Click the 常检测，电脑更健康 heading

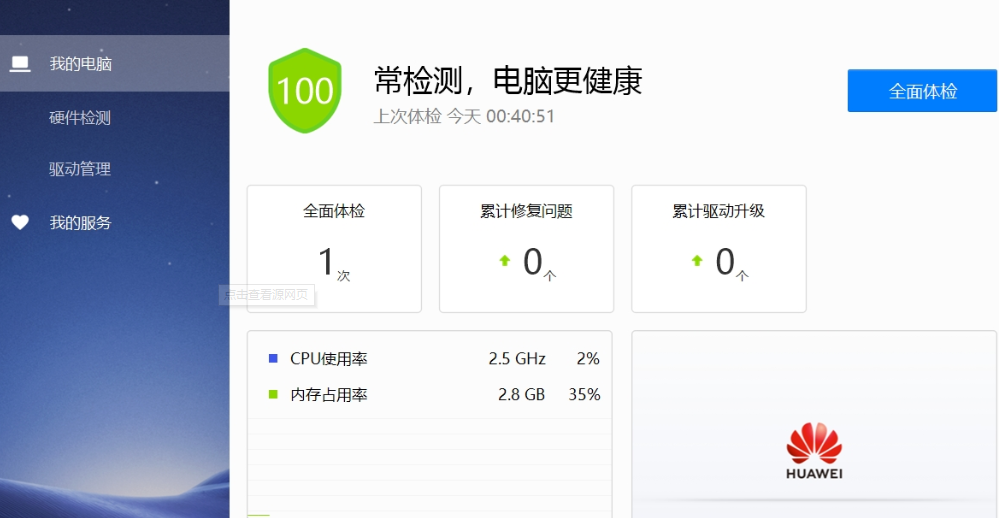(508, 80)
